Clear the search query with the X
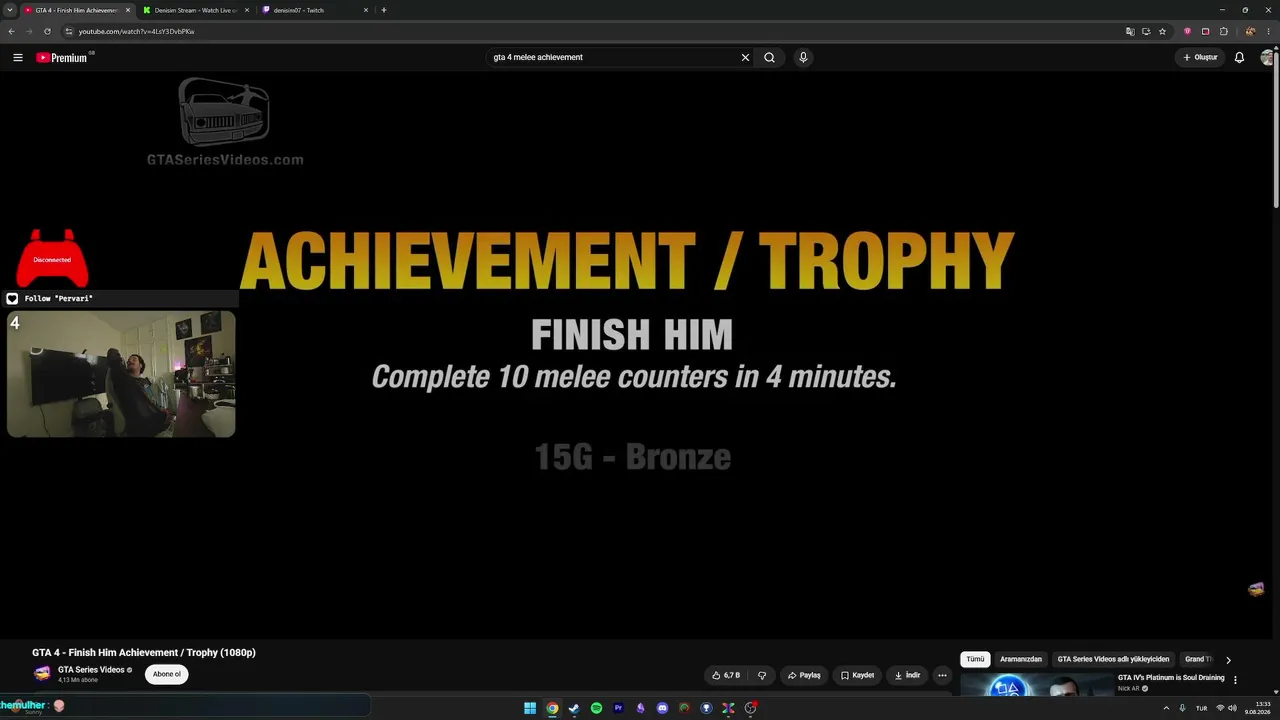Image resolution: width=1280 pixels, height=720 pixels. (745, 58)
